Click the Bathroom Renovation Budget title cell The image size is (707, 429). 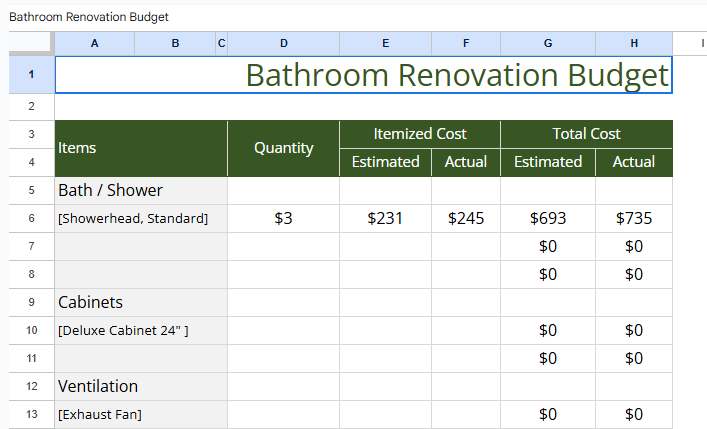coord(363,75)
